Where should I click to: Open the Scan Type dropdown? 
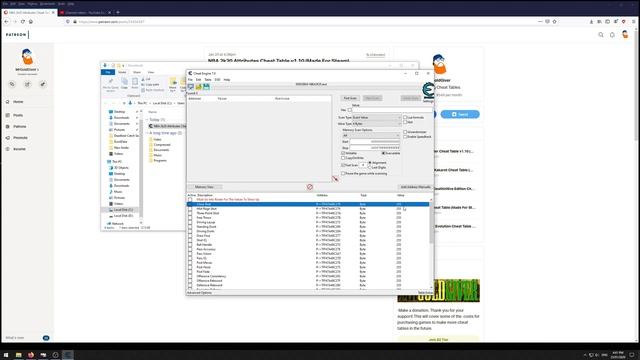click(376, 118)
